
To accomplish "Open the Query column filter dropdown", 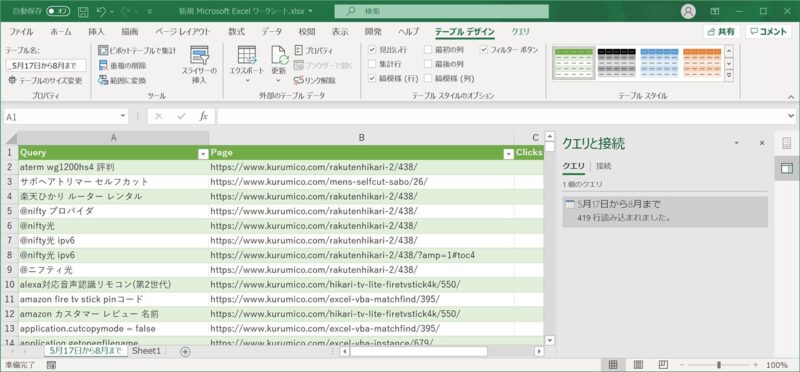I will [203, 154].
